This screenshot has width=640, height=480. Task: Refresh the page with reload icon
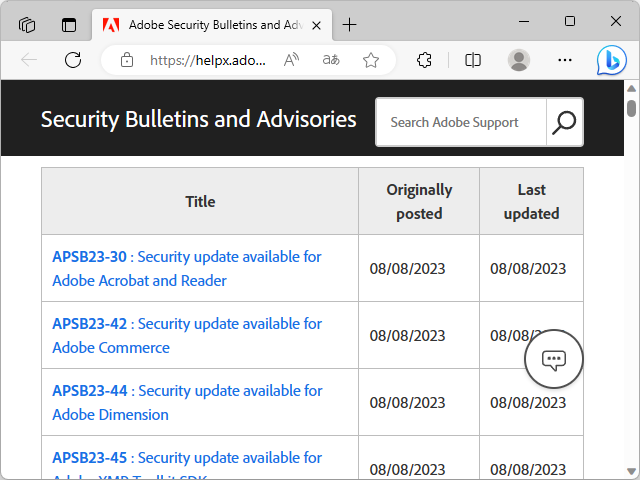click(73, 60)
